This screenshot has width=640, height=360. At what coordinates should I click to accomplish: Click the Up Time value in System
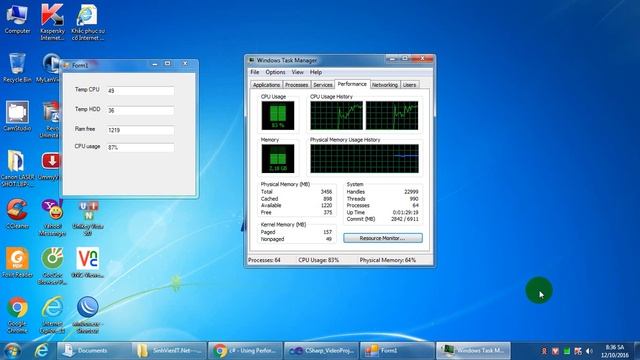click(405, 212)
